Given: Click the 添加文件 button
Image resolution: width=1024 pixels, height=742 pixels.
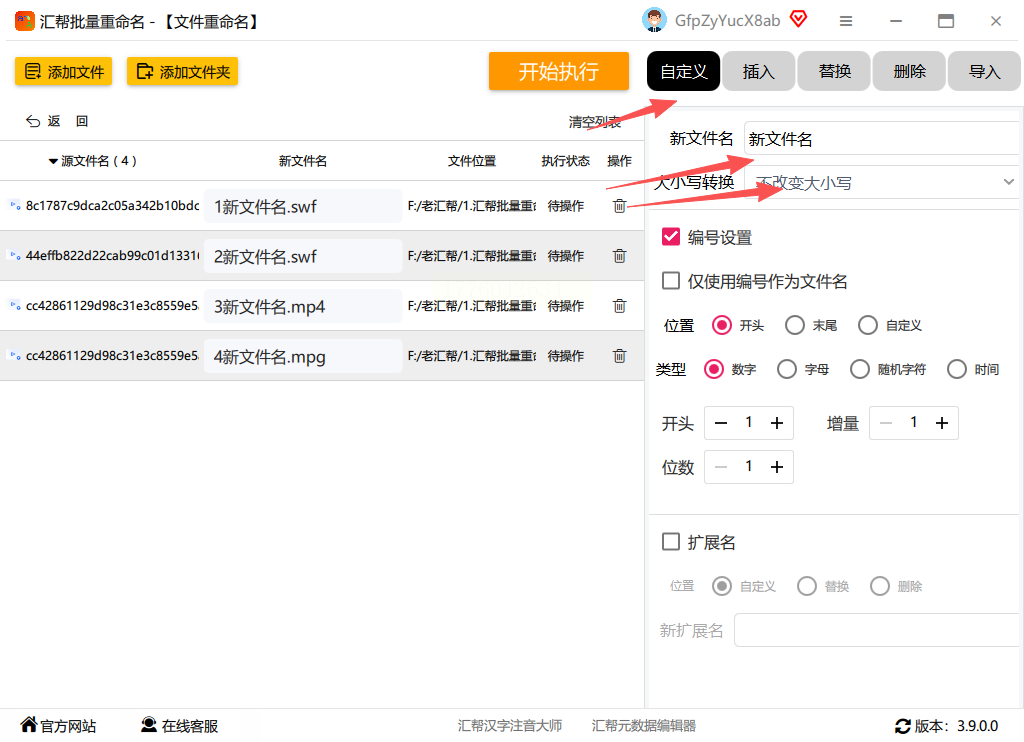Looking at the screenshot, I should [63, 71].
